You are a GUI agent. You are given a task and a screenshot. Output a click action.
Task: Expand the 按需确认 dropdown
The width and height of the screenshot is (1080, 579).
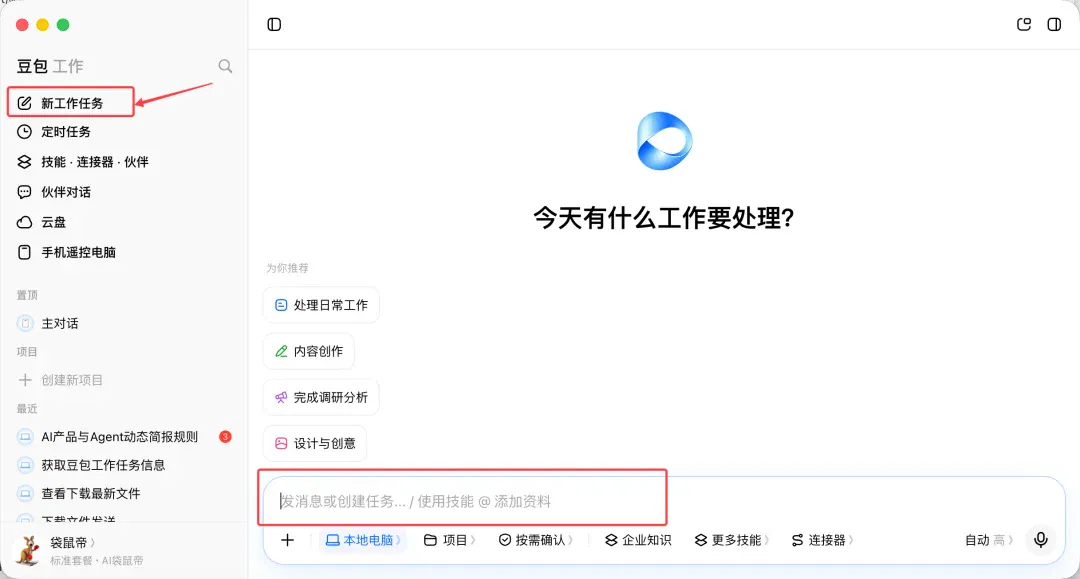pos(536,540)
